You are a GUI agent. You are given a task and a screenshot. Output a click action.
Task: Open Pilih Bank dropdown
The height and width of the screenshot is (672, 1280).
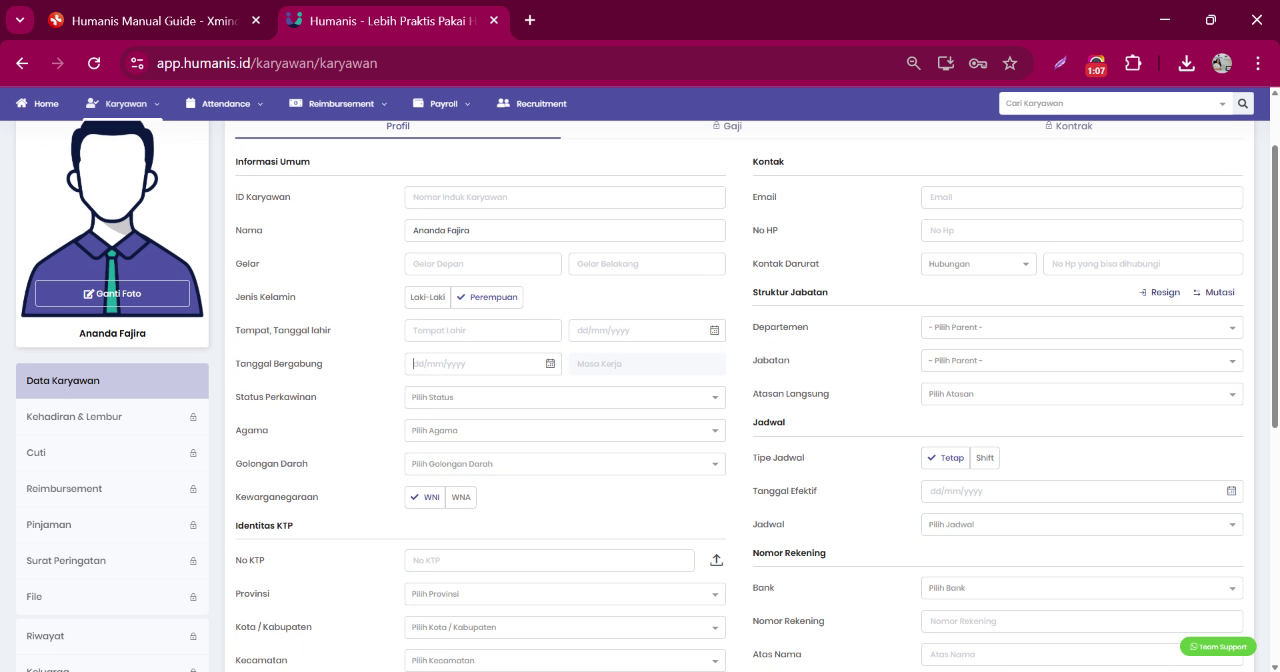click(1082, 588)
